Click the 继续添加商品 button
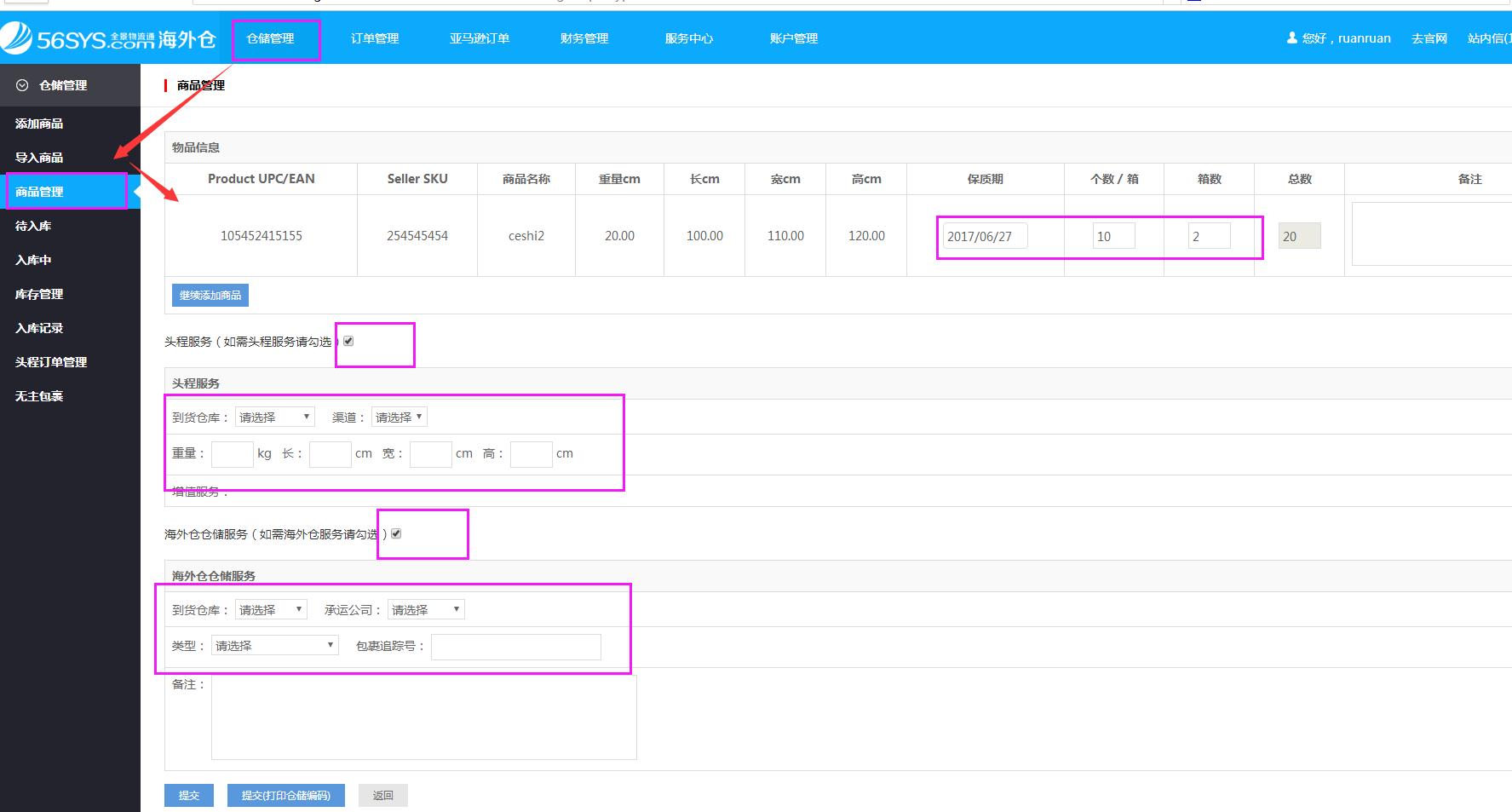 point(210,295)
